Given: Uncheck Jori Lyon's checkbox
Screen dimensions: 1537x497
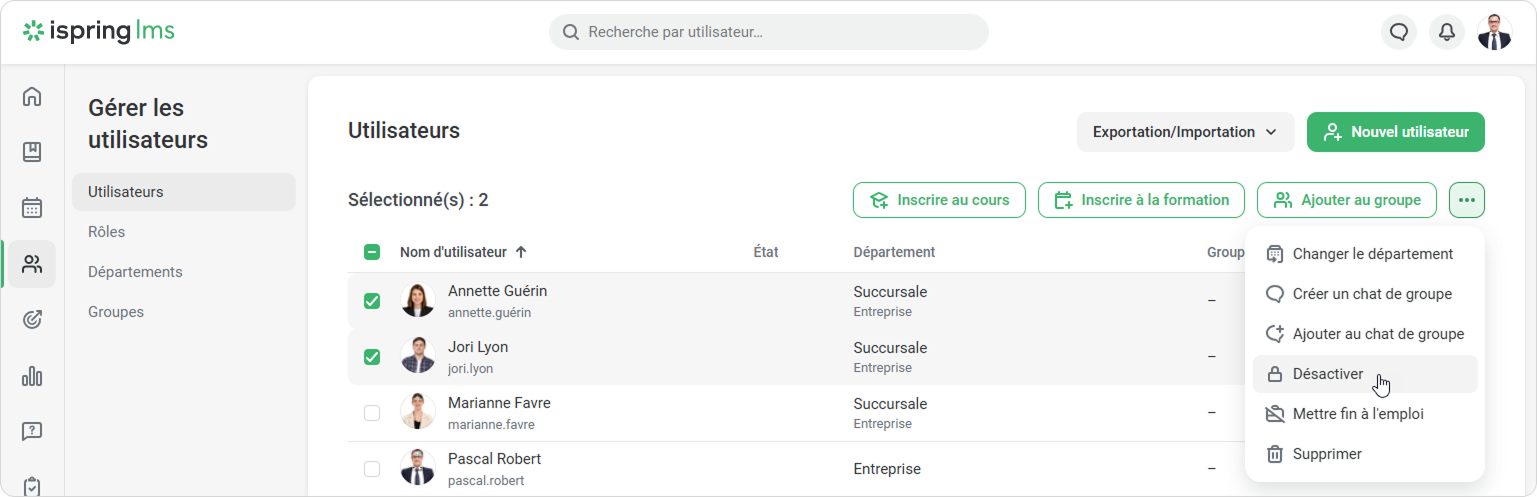Looking at the screenshot, I should point(372,357).
